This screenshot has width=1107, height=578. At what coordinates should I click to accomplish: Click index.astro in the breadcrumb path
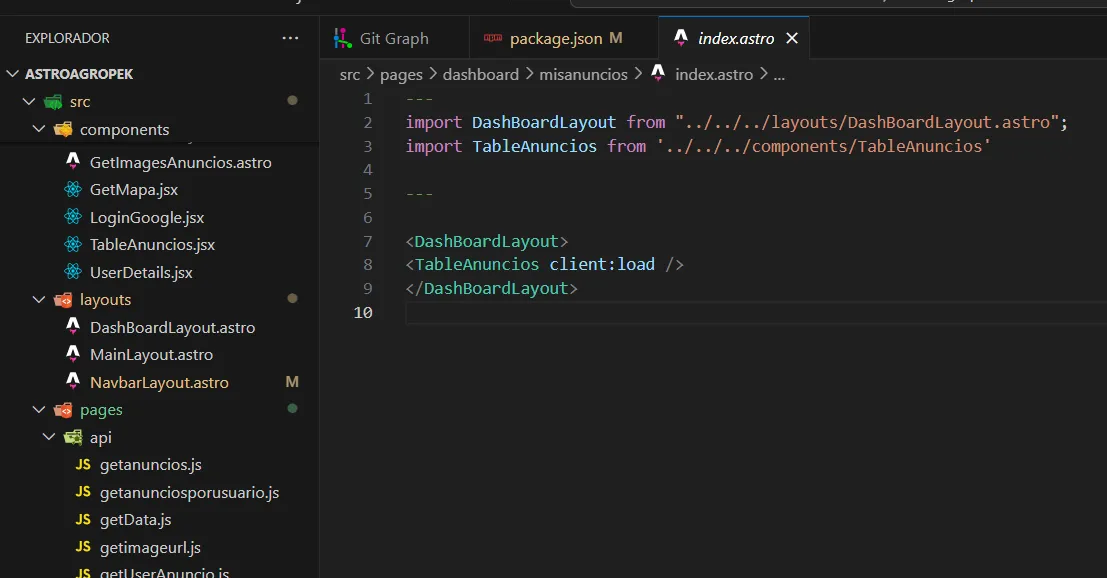pyautogui.click(x=714, y=75)
